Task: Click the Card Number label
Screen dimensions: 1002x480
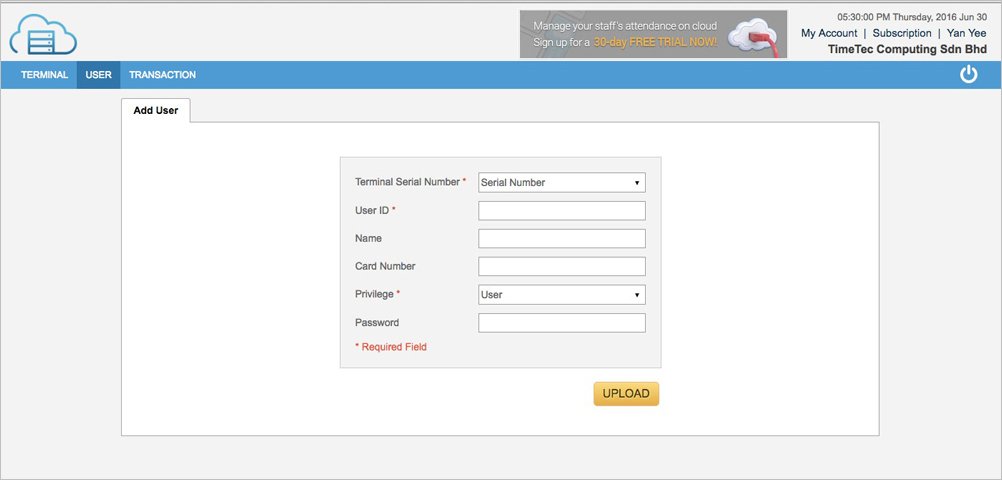Action: click(385, 267)
